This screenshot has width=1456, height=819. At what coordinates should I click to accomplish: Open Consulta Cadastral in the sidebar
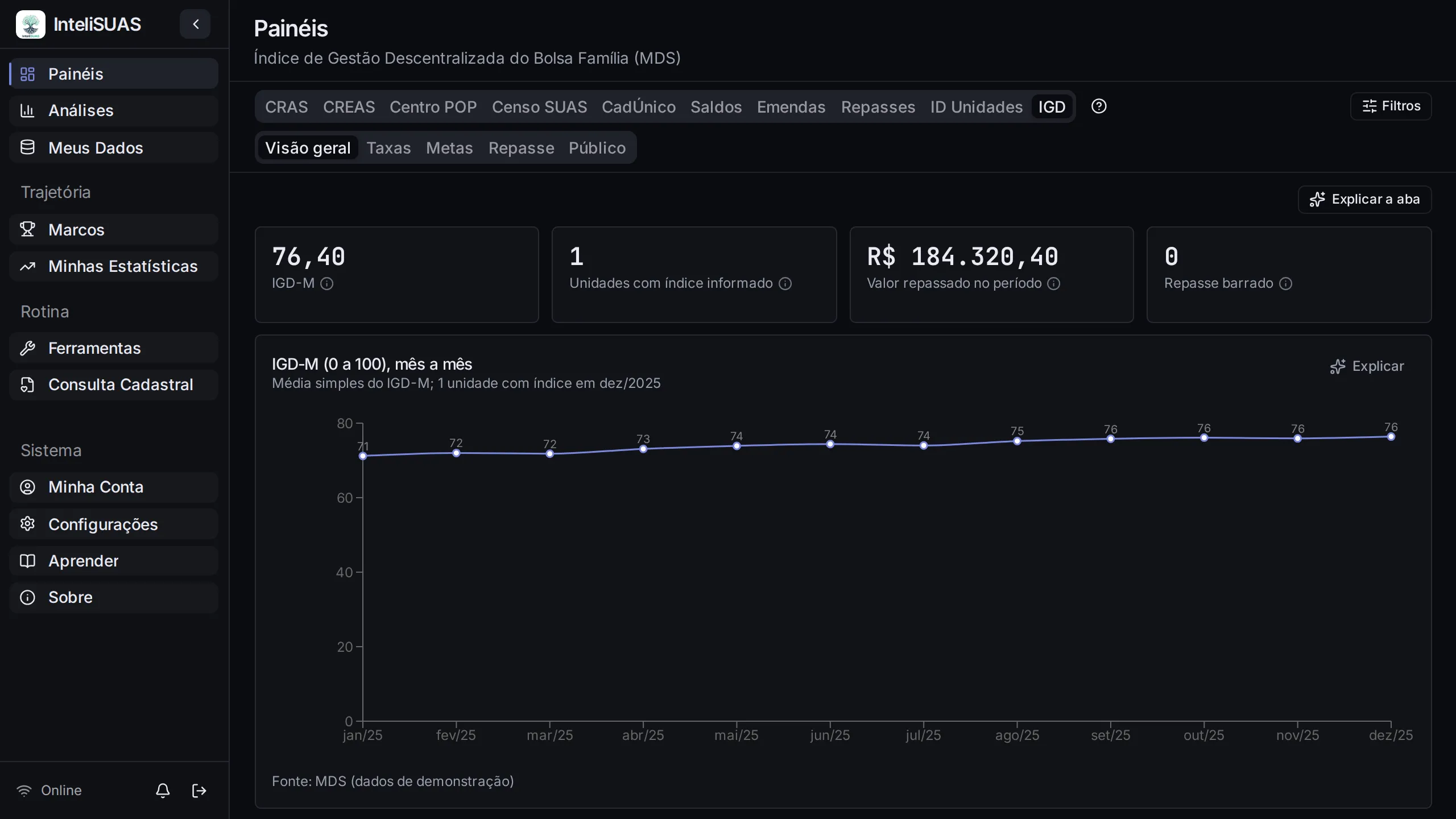[114, 384]
